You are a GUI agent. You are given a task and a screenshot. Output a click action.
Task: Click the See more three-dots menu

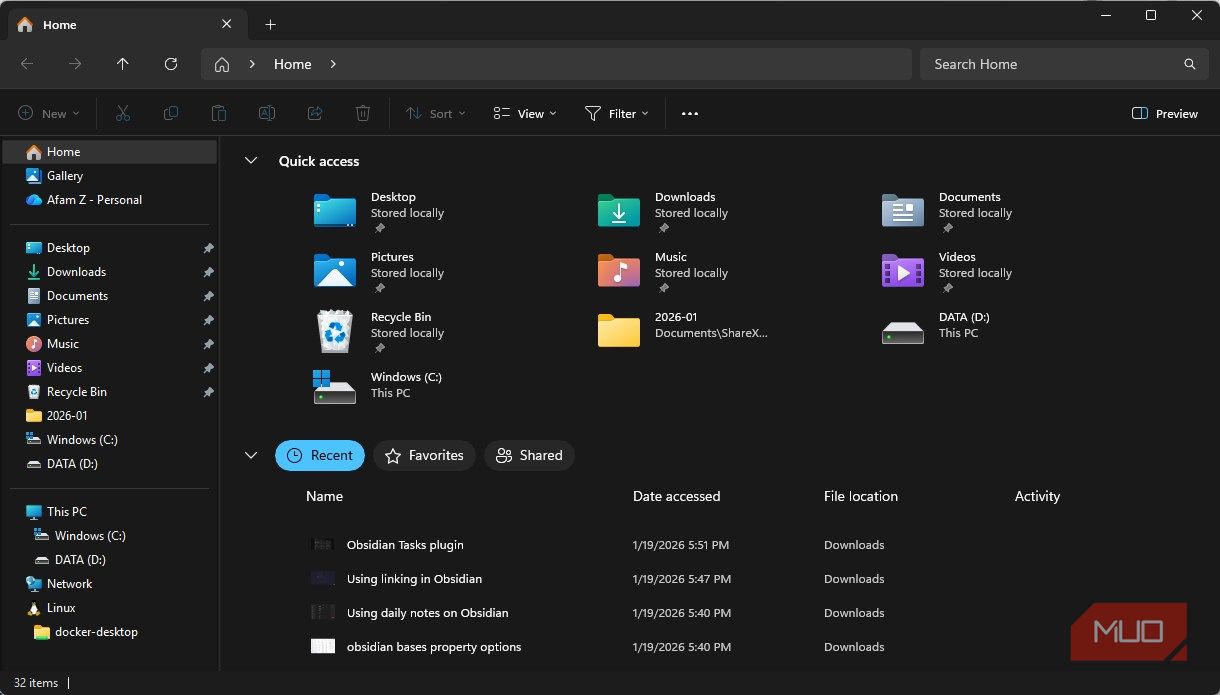click(689, 114)
